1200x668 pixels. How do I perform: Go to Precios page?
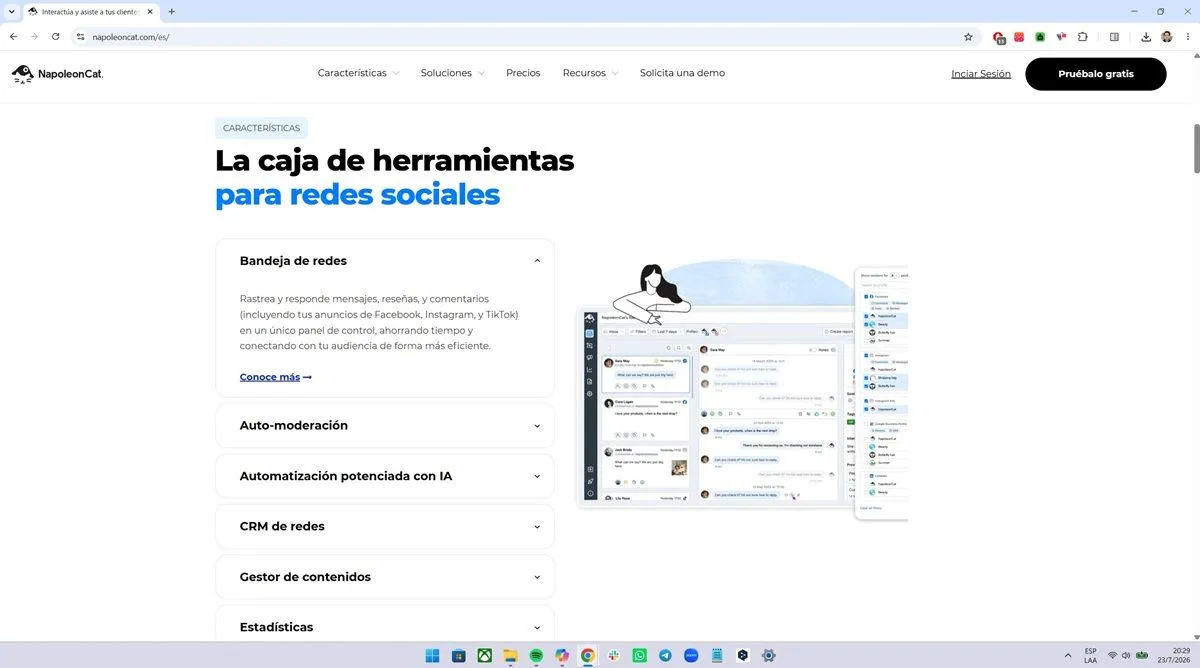tap(523, 73)
